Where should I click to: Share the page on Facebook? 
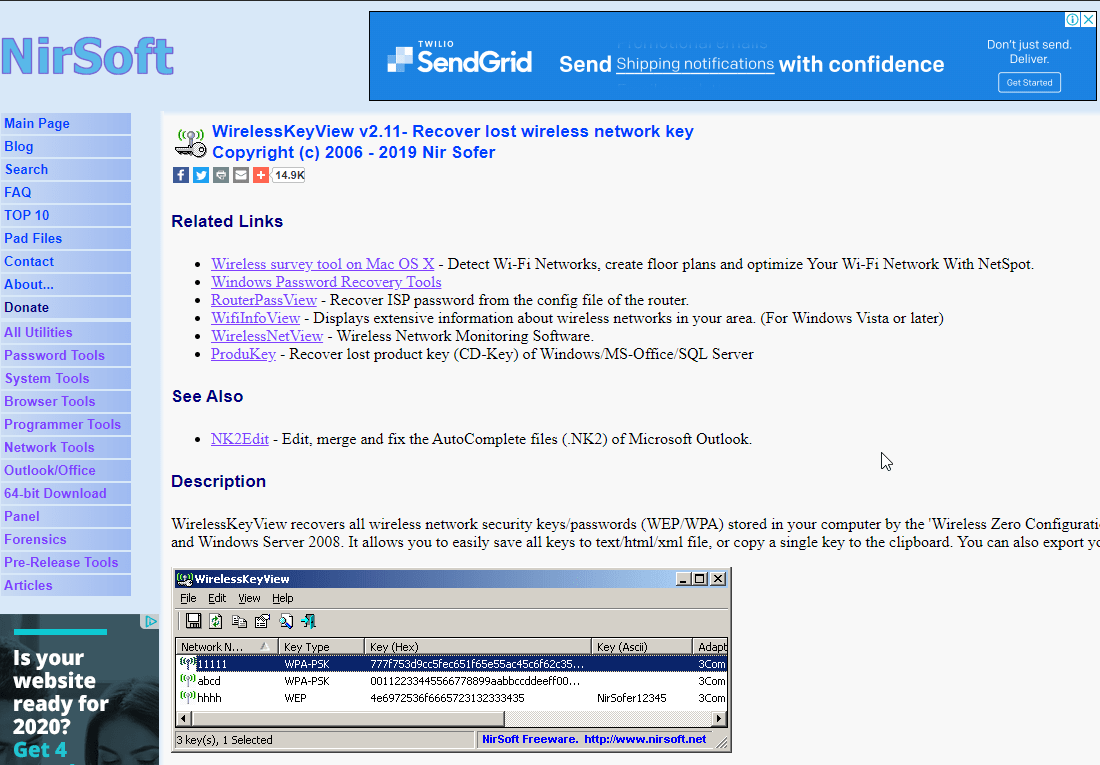[181, 175]
